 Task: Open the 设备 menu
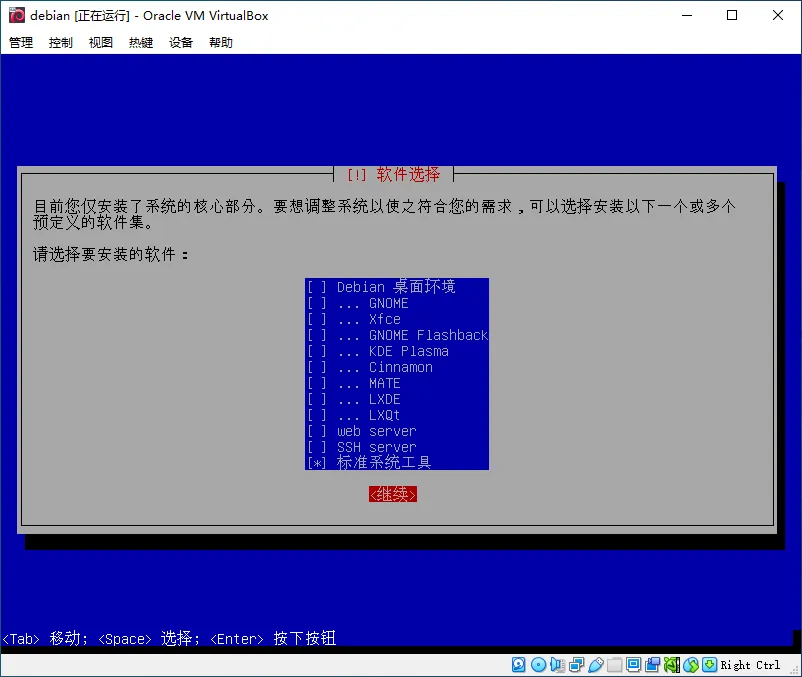pos(181,42)
